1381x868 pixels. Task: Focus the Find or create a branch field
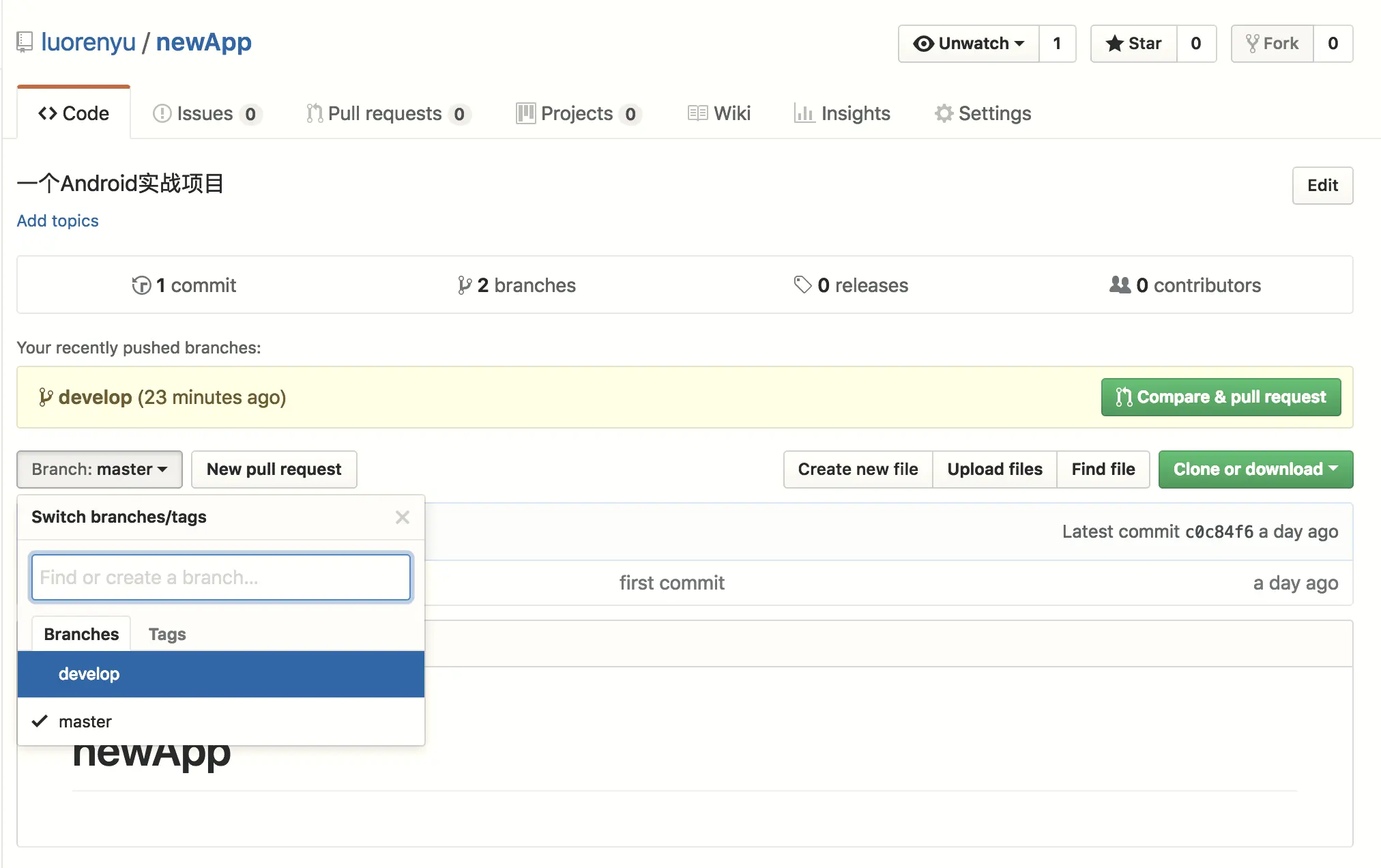click(220, 577)
